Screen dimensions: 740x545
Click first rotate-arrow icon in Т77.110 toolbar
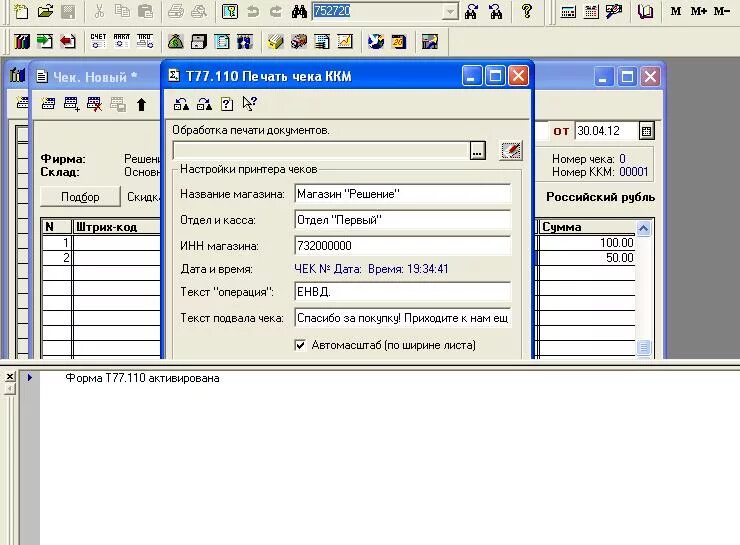[x=181, y=104]
